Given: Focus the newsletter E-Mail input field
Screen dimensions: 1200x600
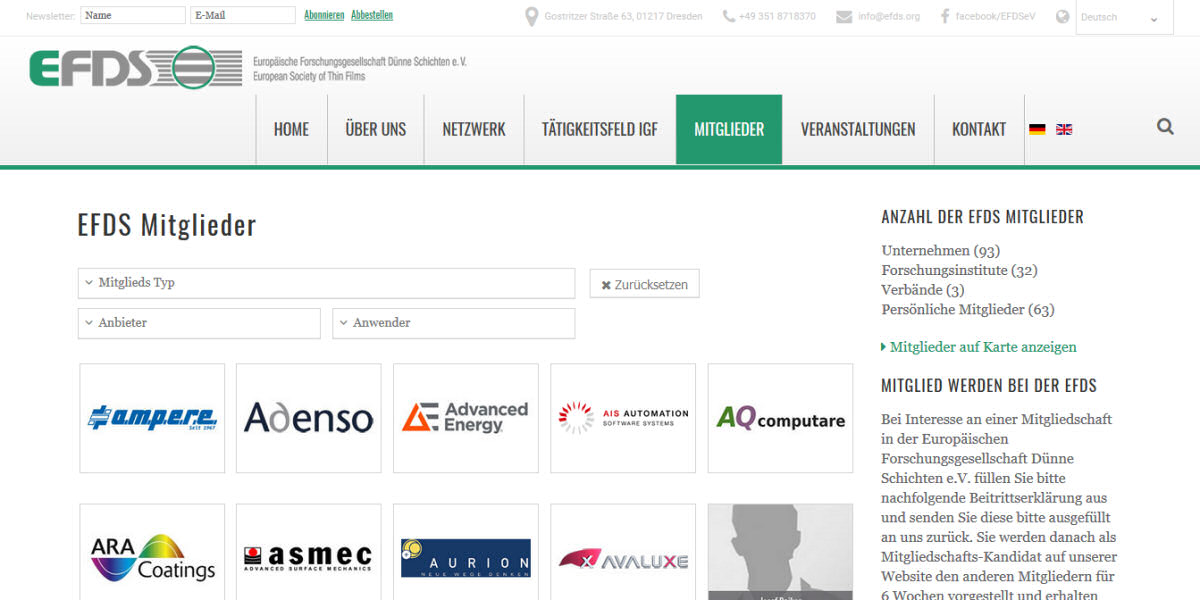Looking at the screenshot, I should tap(243, 15).
